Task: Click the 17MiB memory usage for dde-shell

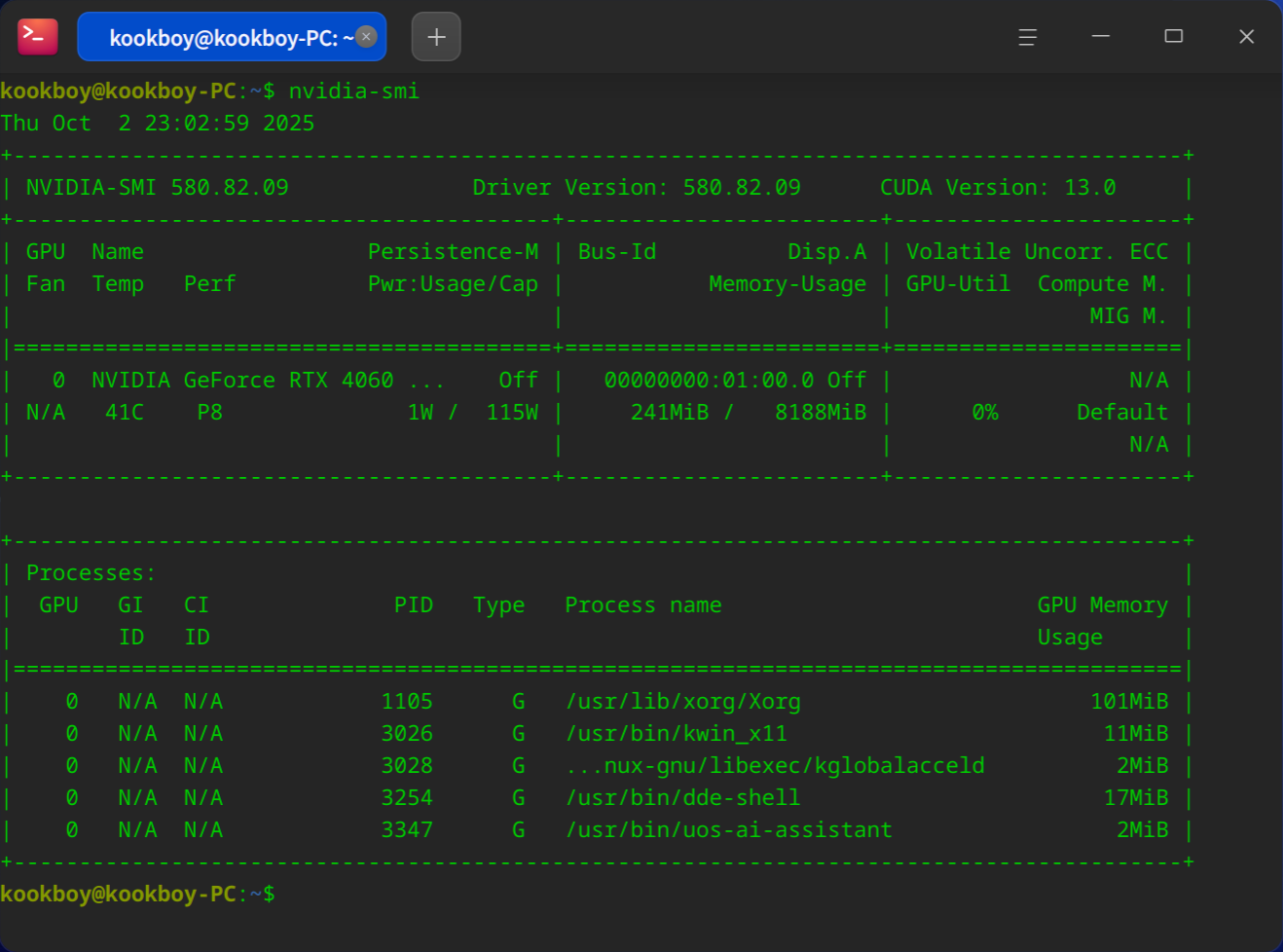Action: 1136,798
